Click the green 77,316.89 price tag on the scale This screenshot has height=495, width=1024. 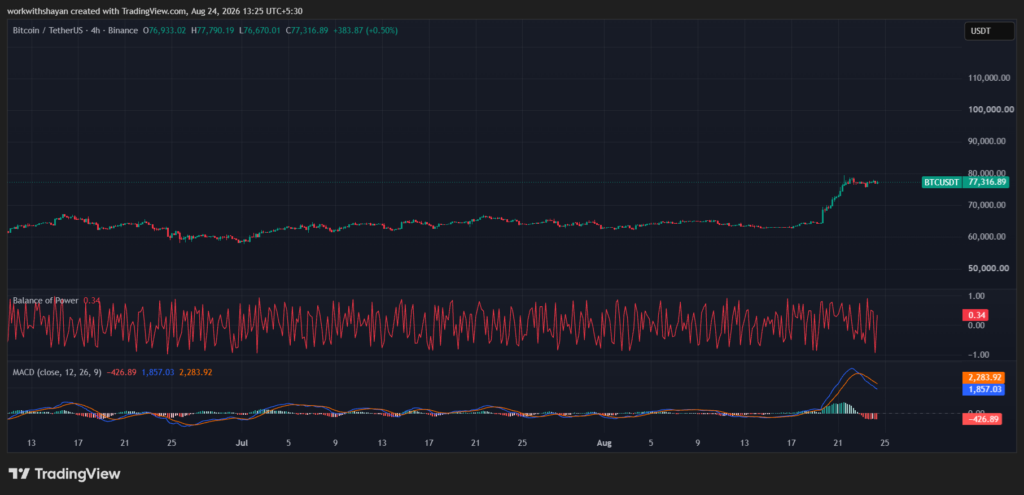tap(988, 182)
